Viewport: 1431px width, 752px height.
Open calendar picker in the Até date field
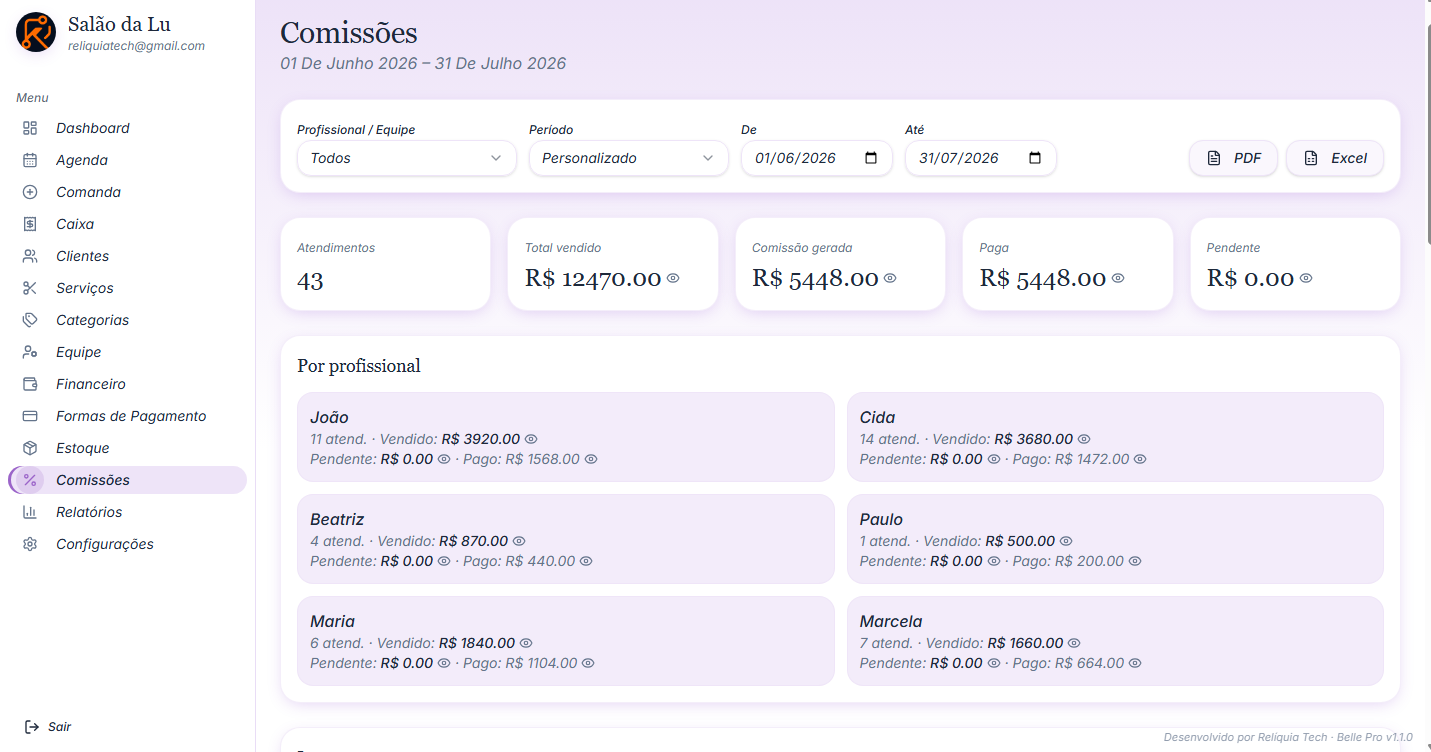[1035, 158]
